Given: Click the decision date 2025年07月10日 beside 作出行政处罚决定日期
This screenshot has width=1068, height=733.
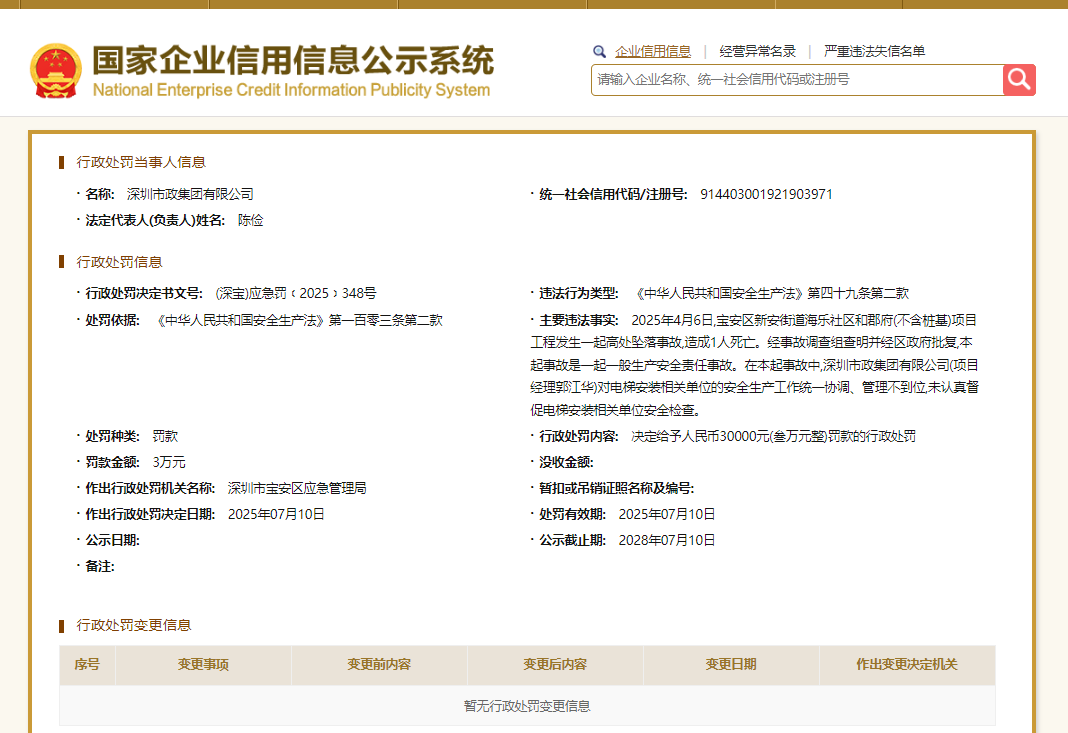Looking at the screenshot, I should click(x=276, y=514).
